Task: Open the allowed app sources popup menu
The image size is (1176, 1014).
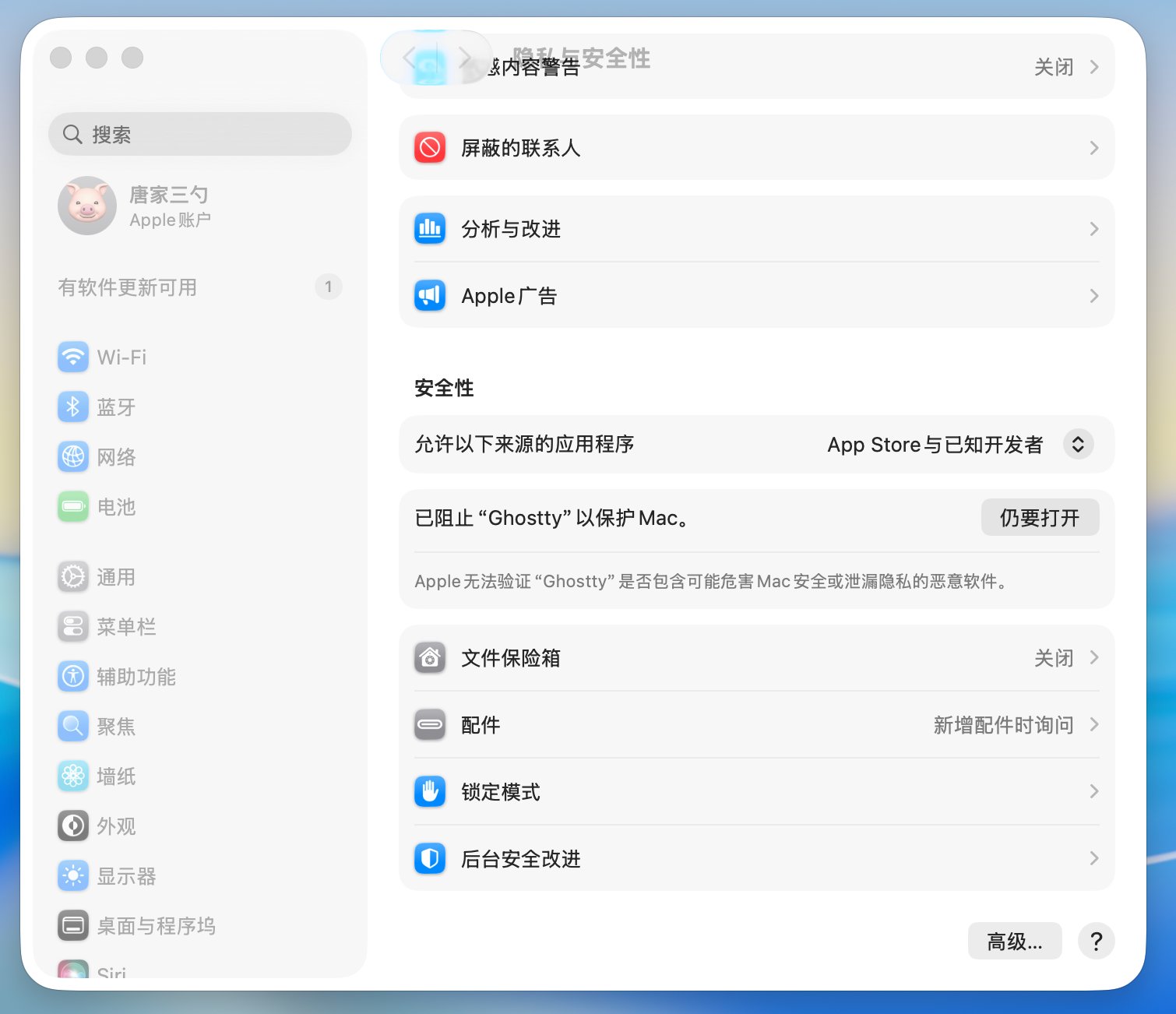Action: coord(1079,444)
